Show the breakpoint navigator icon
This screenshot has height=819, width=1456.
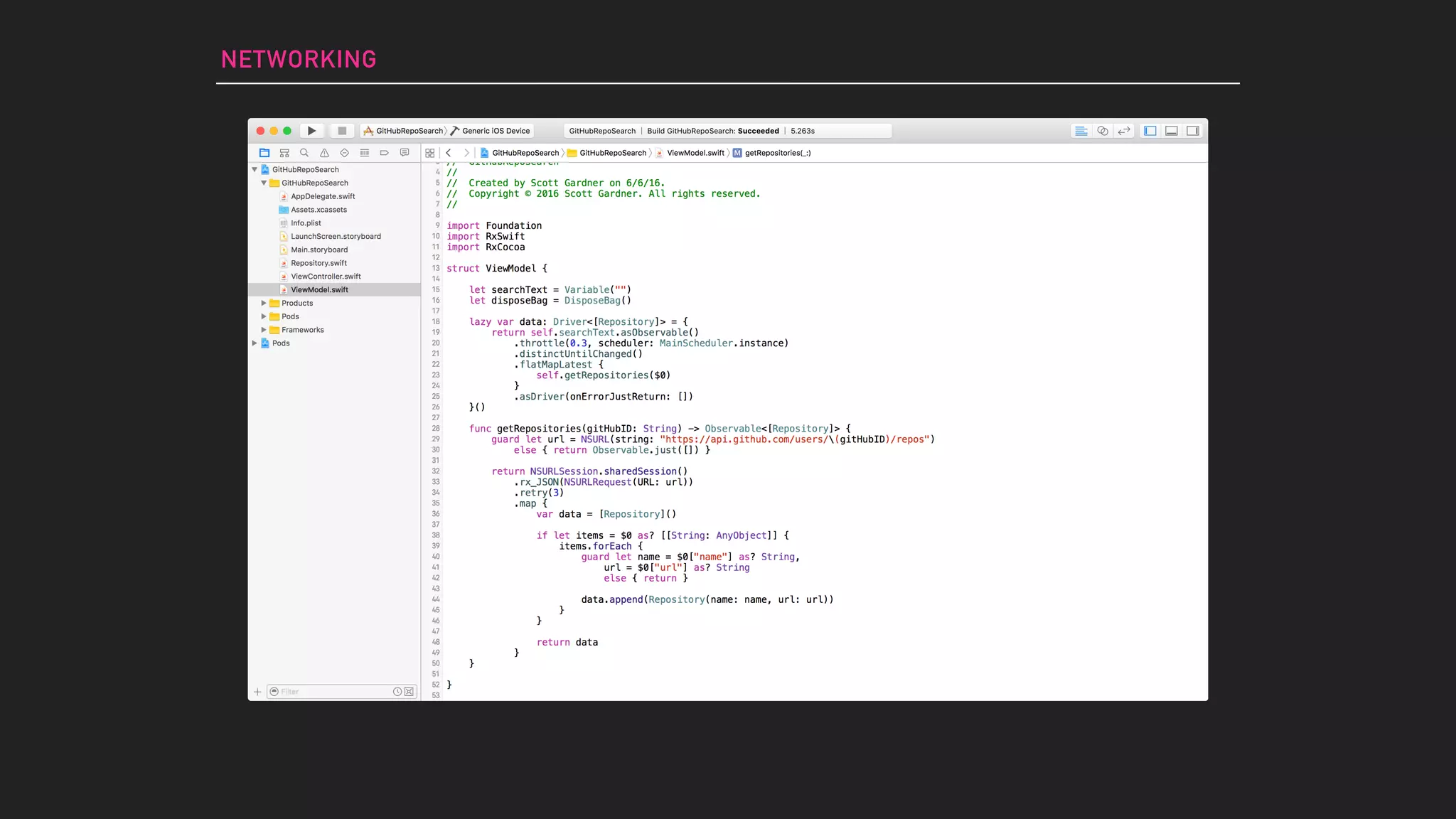(x=384, y=153)
